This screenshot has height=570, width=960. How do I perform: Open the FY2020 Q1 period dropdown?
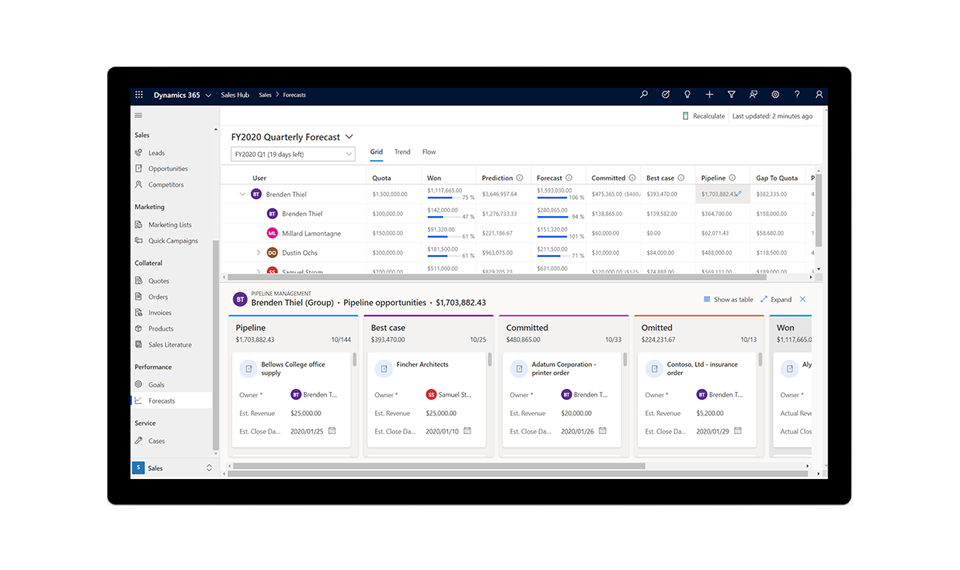(x=292, y=154)
